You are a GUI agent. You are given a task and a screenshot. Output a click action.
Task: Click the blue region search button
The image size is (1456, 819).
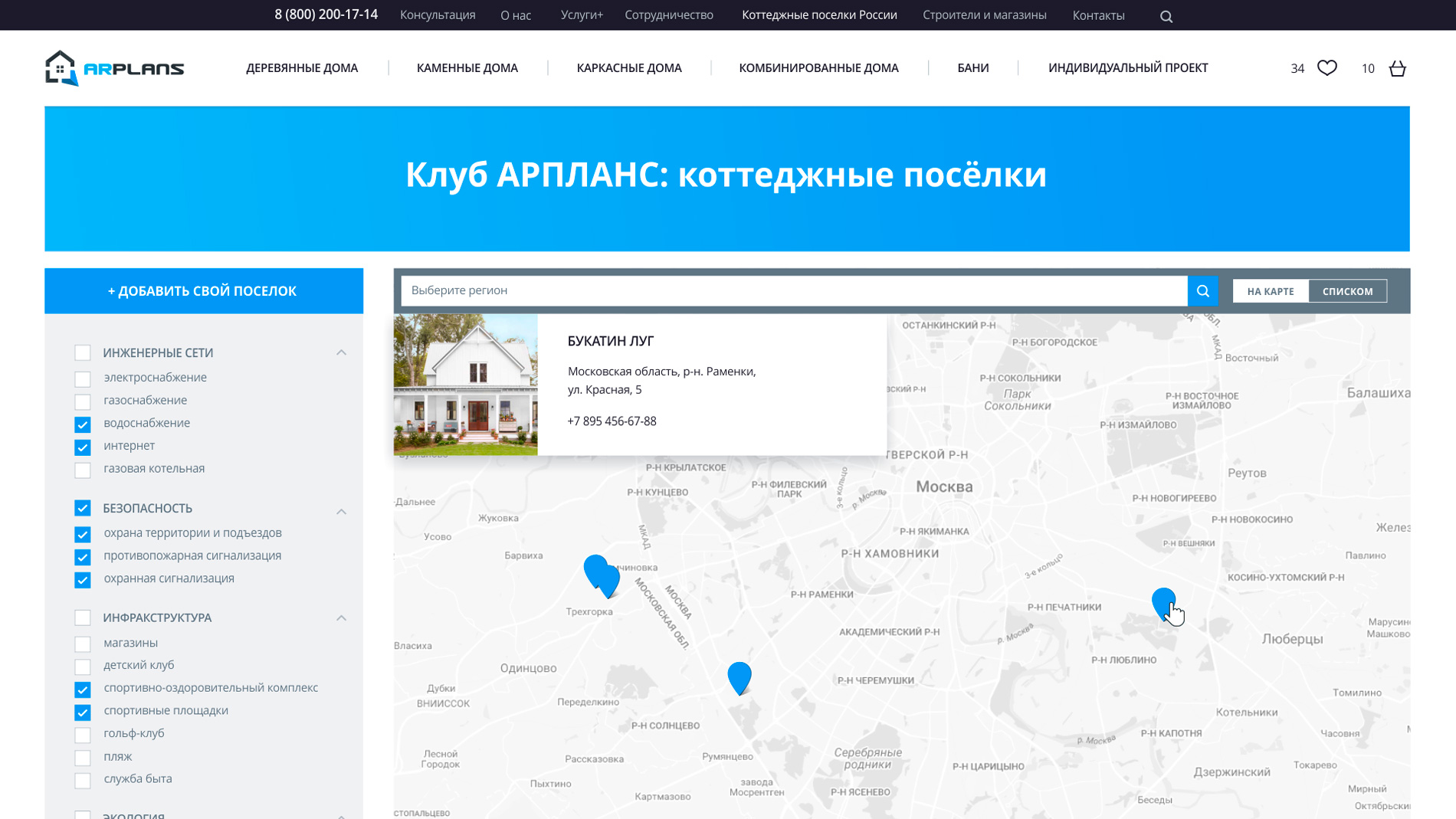tap(1202, 291)
